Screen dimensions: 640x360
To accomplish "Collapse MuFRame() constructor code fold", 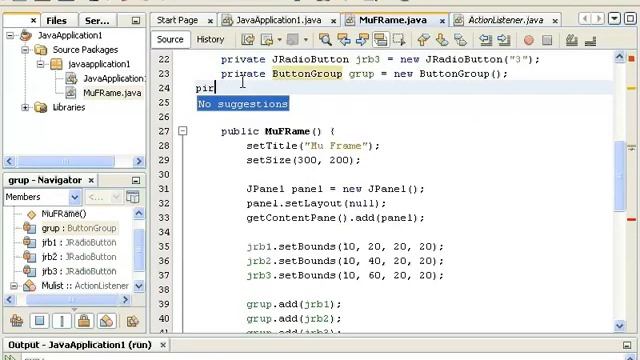I will [183, 131].
